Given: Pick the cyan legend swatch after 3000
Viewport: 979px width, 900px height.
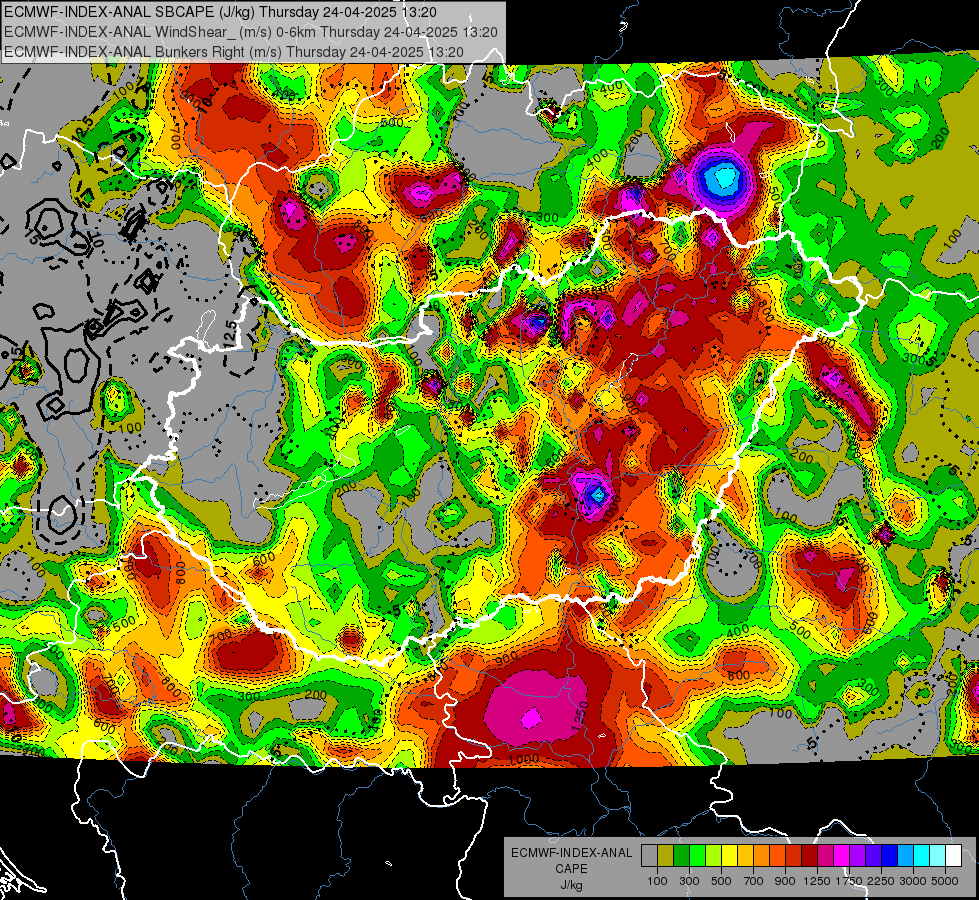Looking at the screenshot, I should [x=922, y=856].
